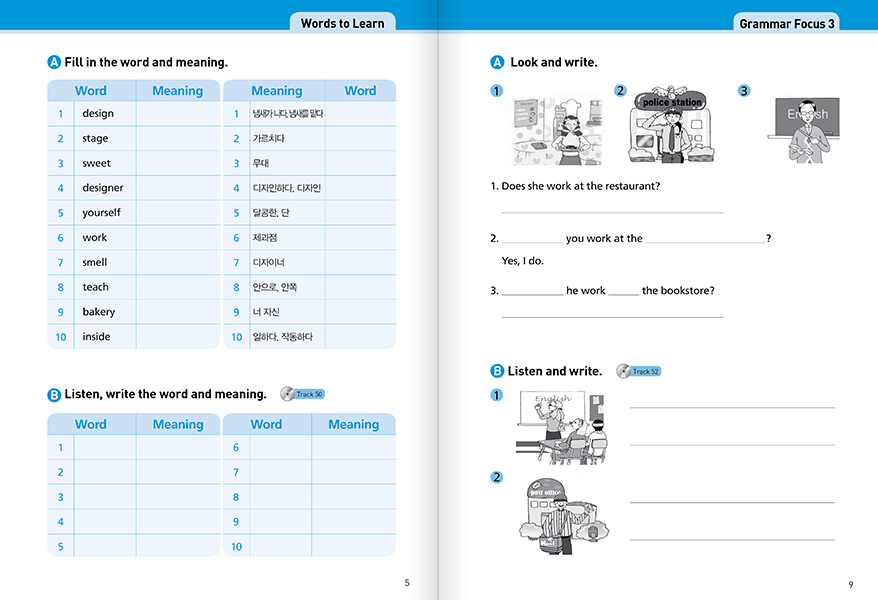878x600 pixels.
Task: Click the Word cell in row 1 of the listening table
Action: pyautogui.click(x=104, y=448)
